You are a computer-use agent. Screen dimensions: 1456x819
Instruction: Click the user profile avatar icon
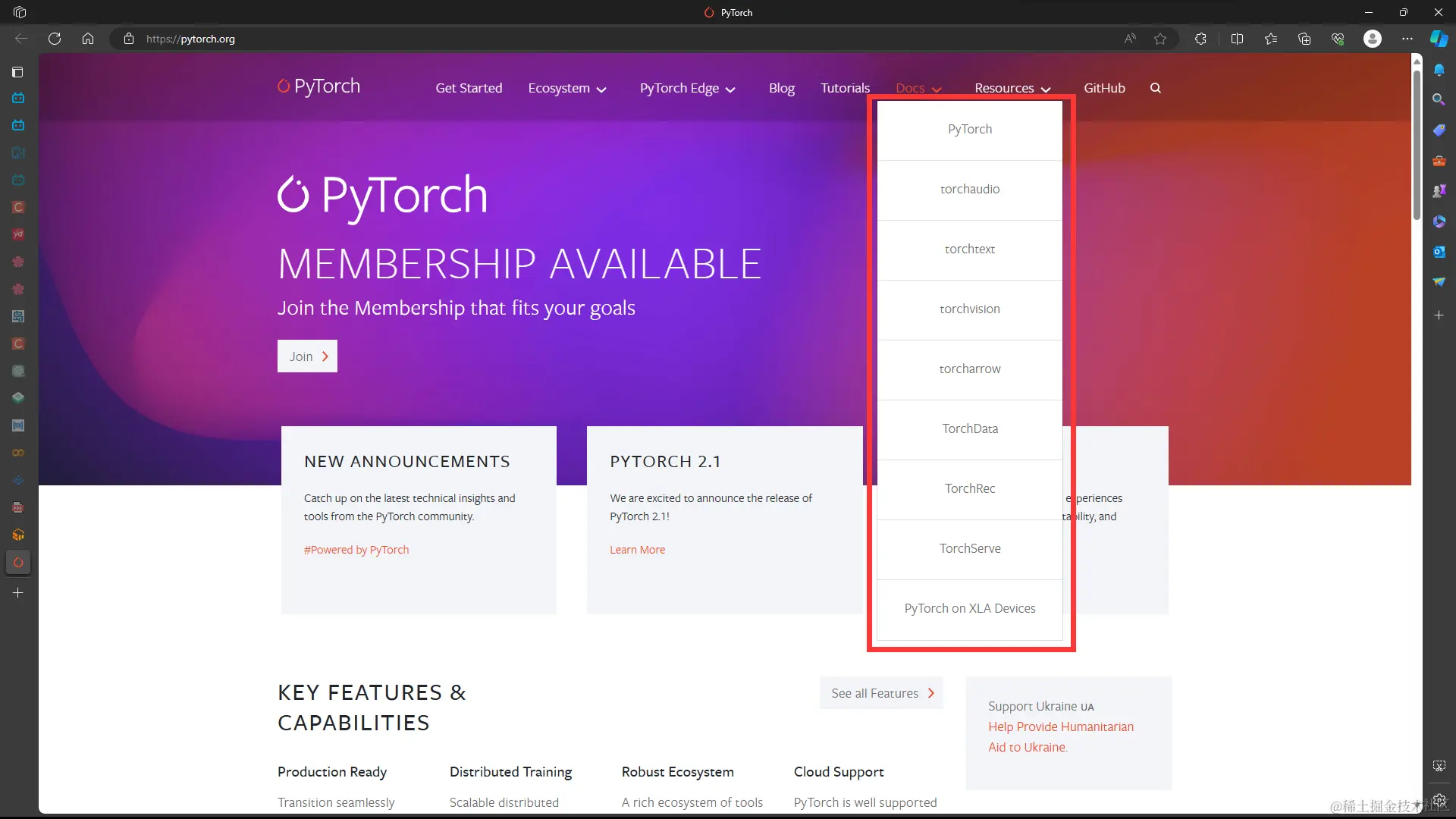(1372, 39)
